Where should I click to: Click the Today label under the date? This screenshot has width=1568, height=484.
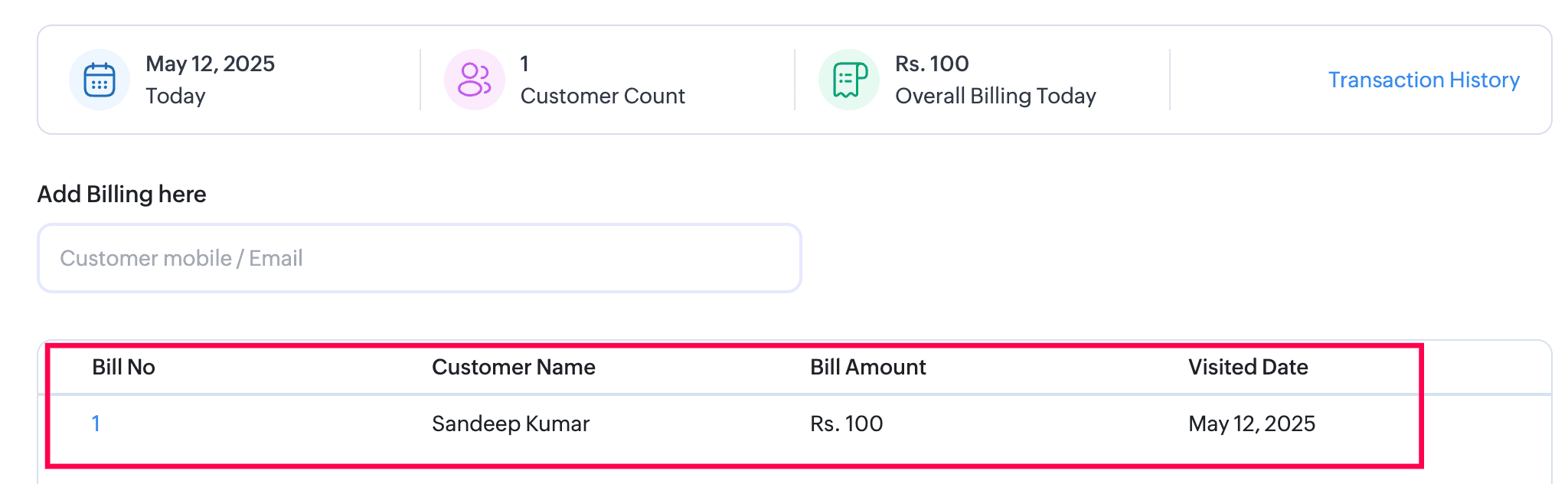point(175,96)
